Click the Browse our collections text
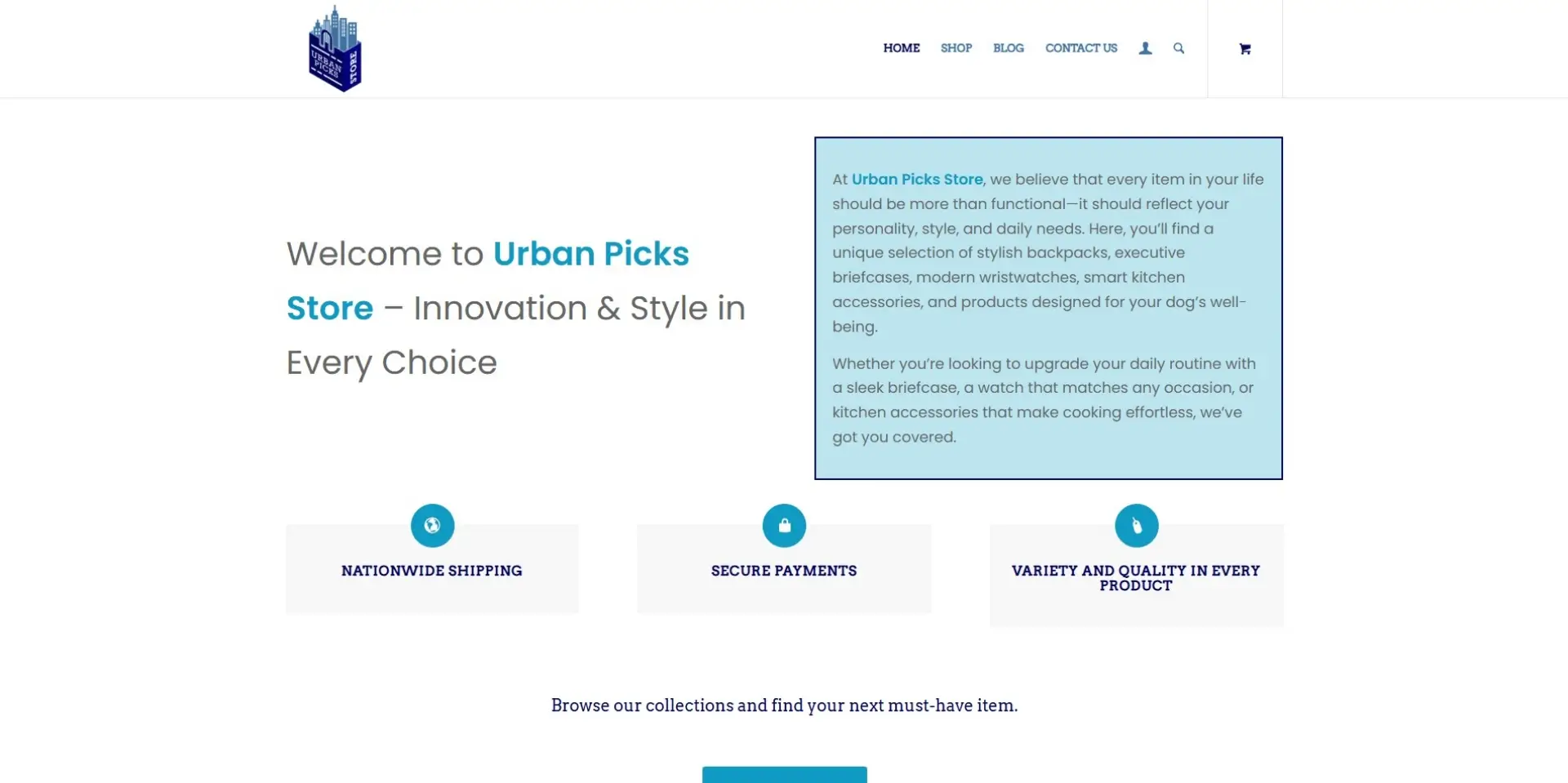 [784, 705]
